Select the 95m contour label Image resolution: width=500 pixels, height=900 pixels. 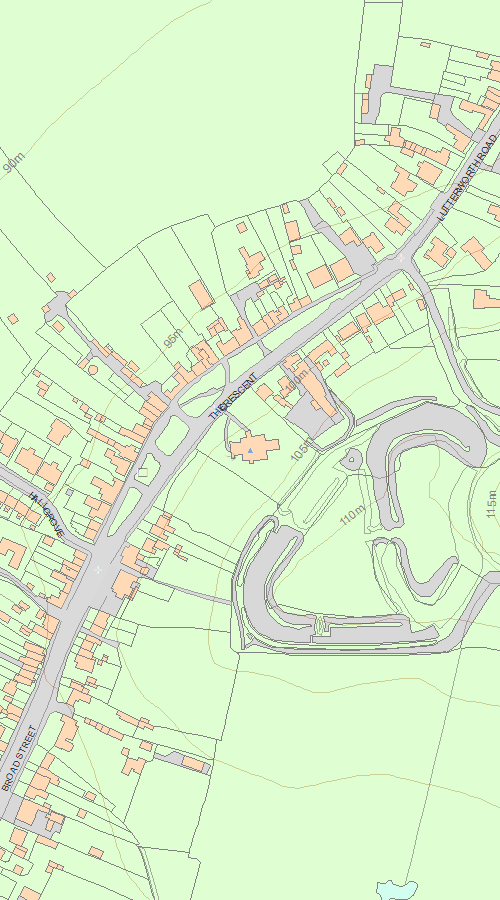point(173,338)
